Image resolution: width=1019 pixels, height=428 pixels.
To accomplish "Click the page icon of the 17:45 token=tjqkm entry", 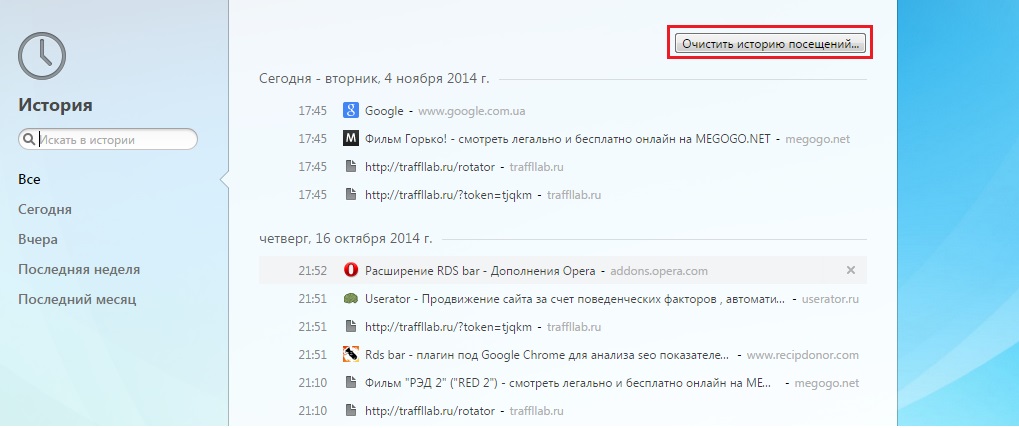I will [351, 195].
